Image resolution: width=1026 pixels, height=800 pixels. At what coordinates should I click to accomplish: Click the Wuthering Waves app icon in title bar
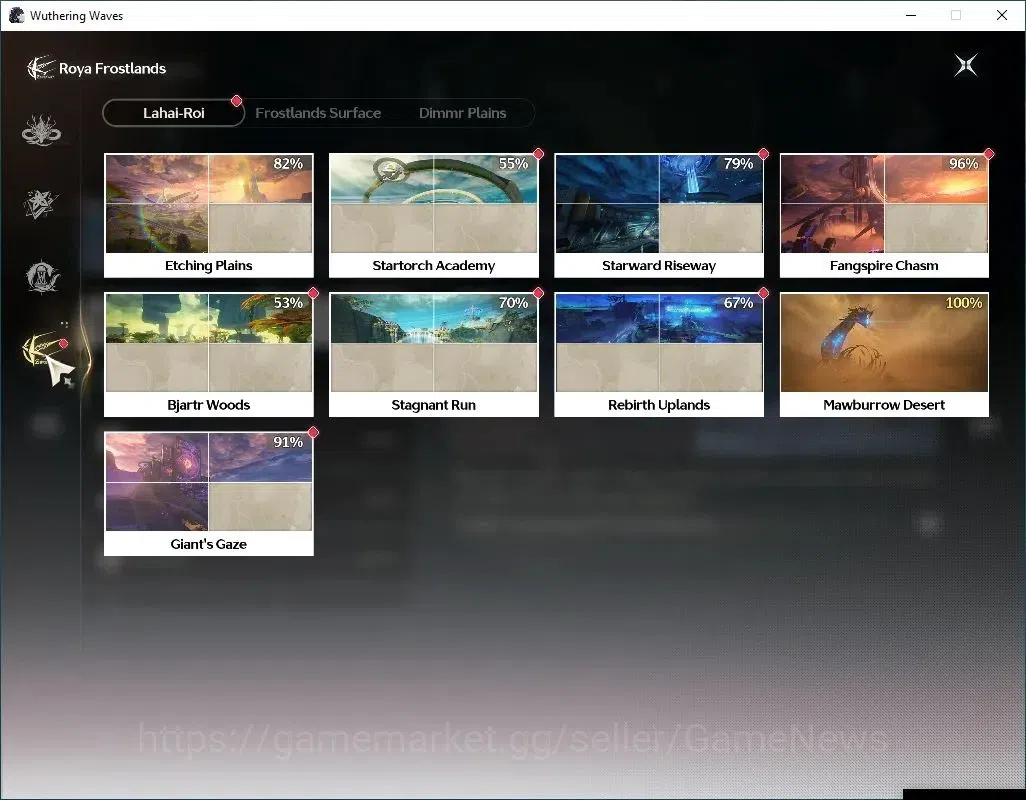[x=16, y=15]
